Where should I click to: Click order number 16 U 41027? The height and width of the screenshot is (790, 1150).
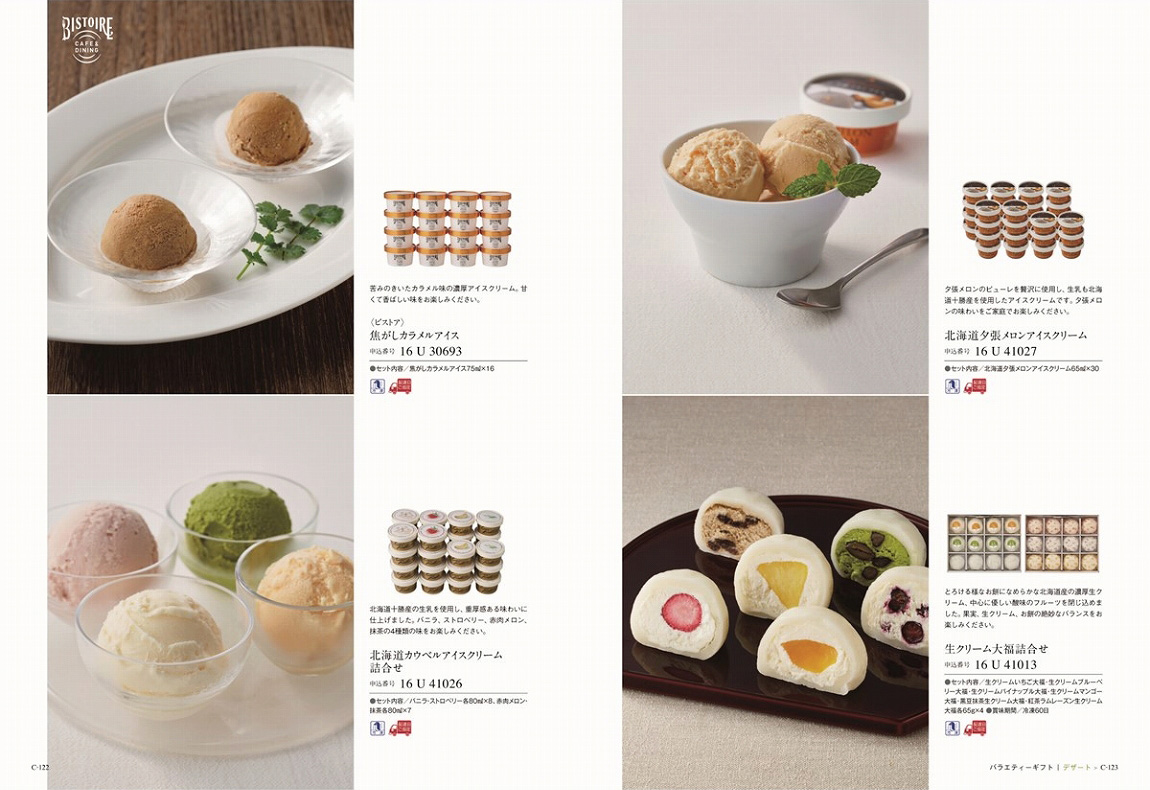(x=1006, y=351)
